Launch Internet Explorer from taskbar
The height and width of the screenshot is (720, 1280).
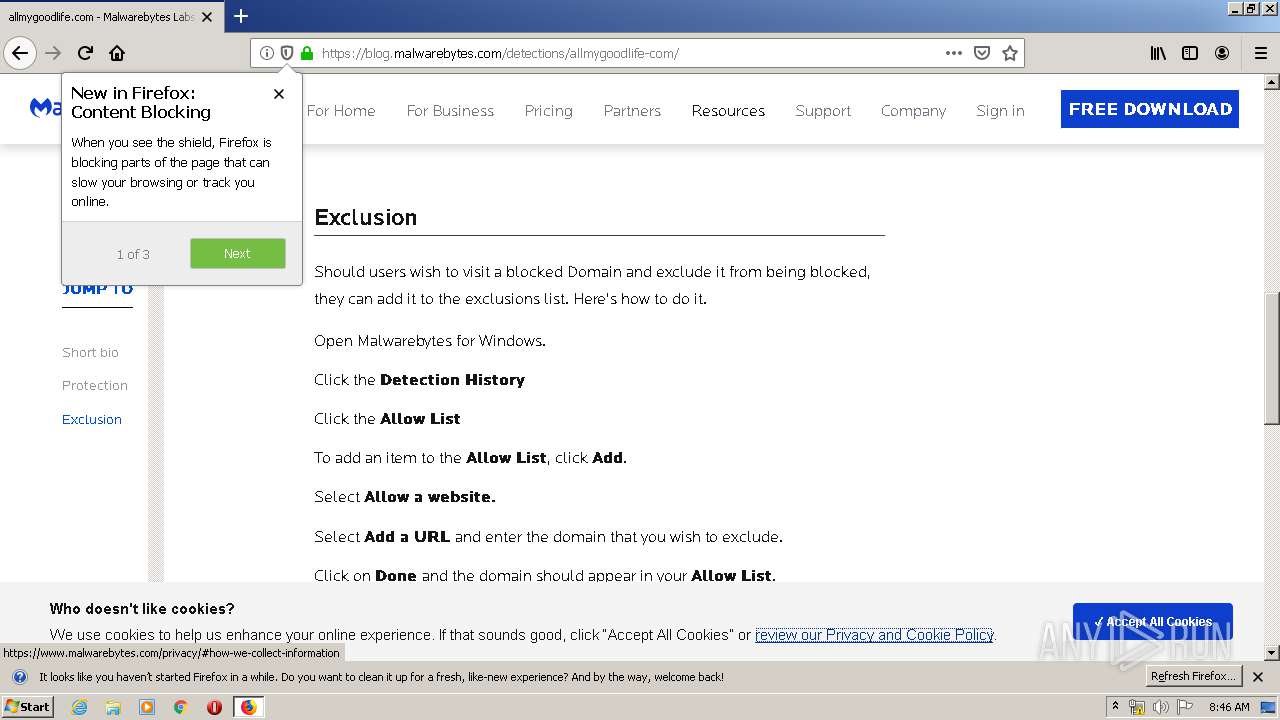point(79,707)
